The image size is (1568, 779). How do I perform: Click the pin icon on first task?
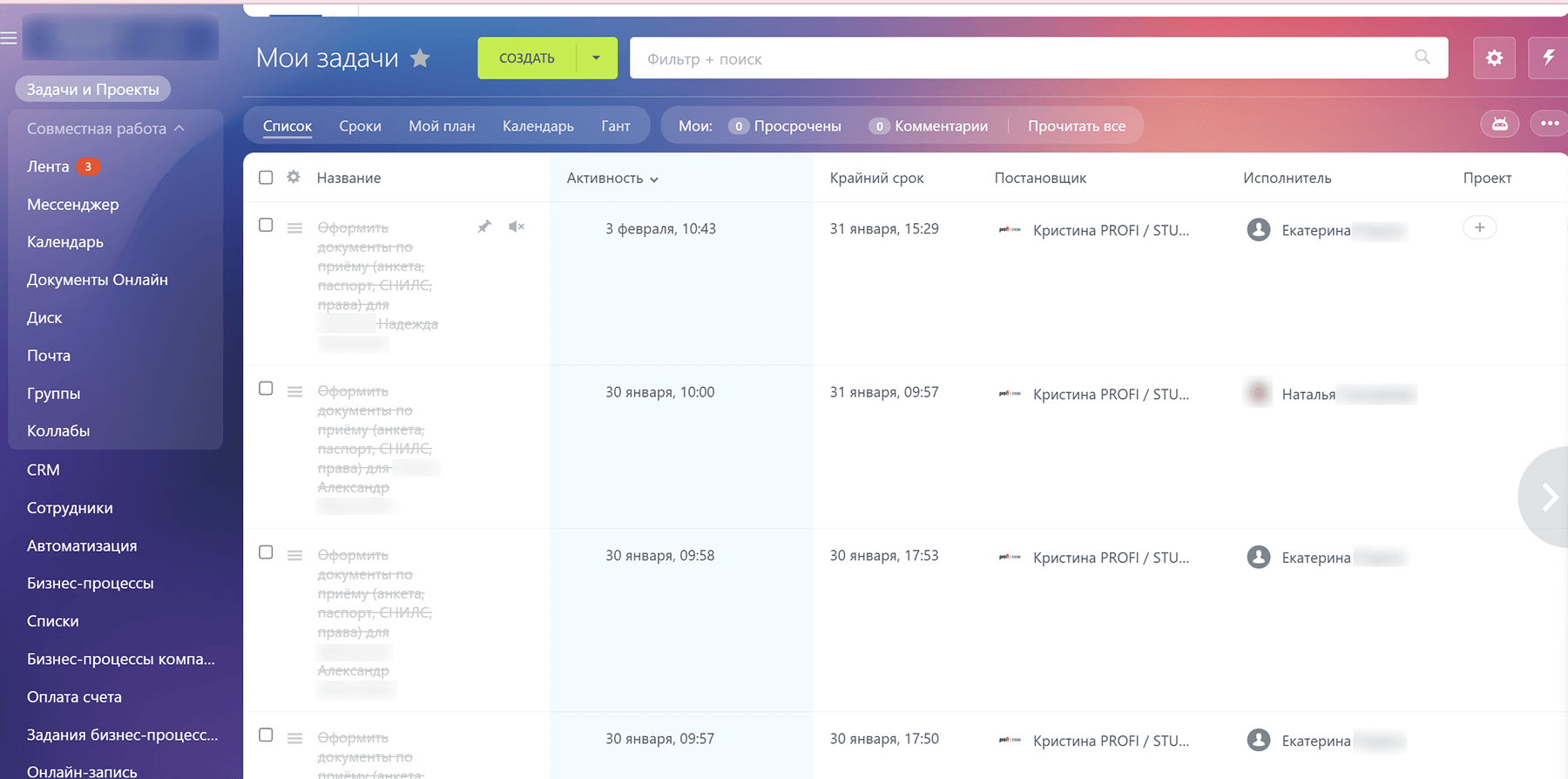pos(484,227)
